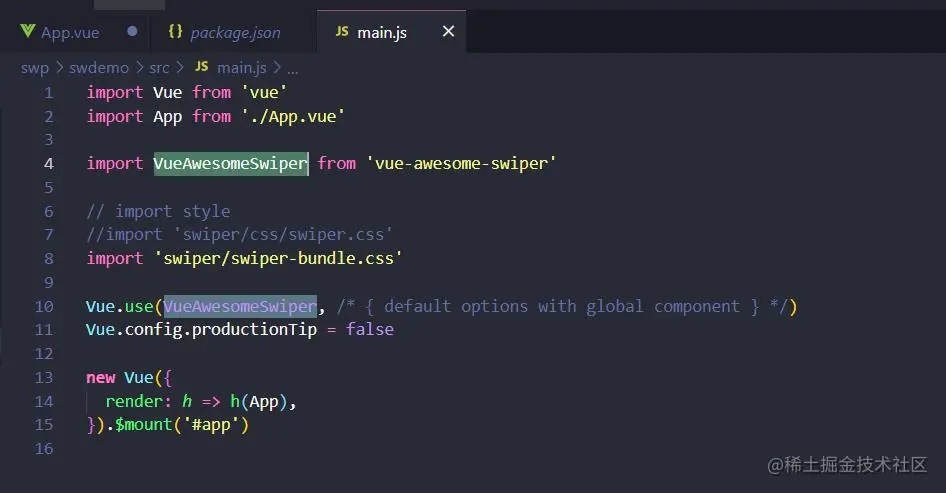Screen dimensions: 946x493
Task: Open the breadcrumb ellipsis symbol list
Action: tap(293, 69)
